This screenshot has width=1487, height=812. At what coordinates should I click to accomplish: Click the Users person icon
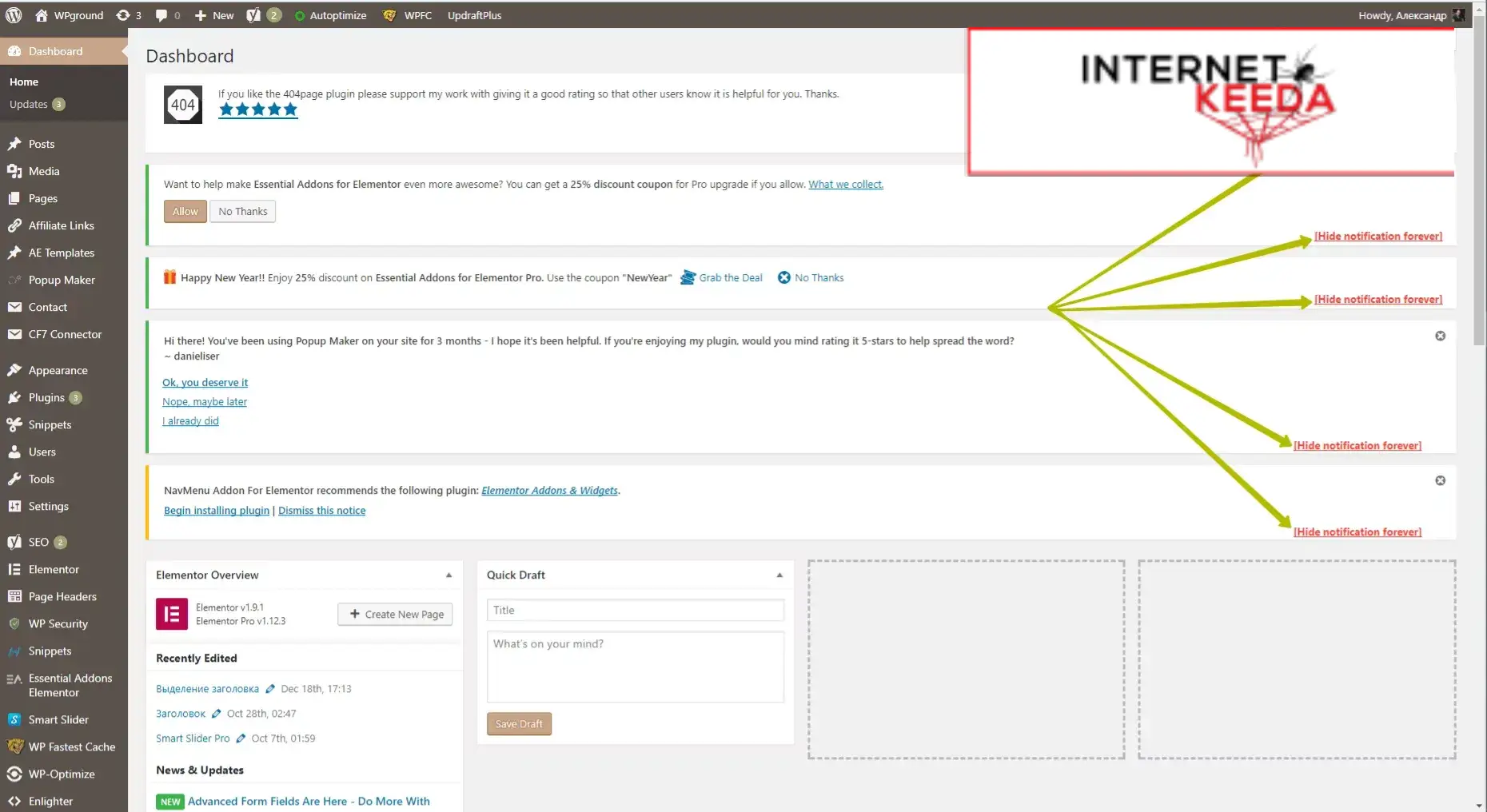[x=14, y=452]
